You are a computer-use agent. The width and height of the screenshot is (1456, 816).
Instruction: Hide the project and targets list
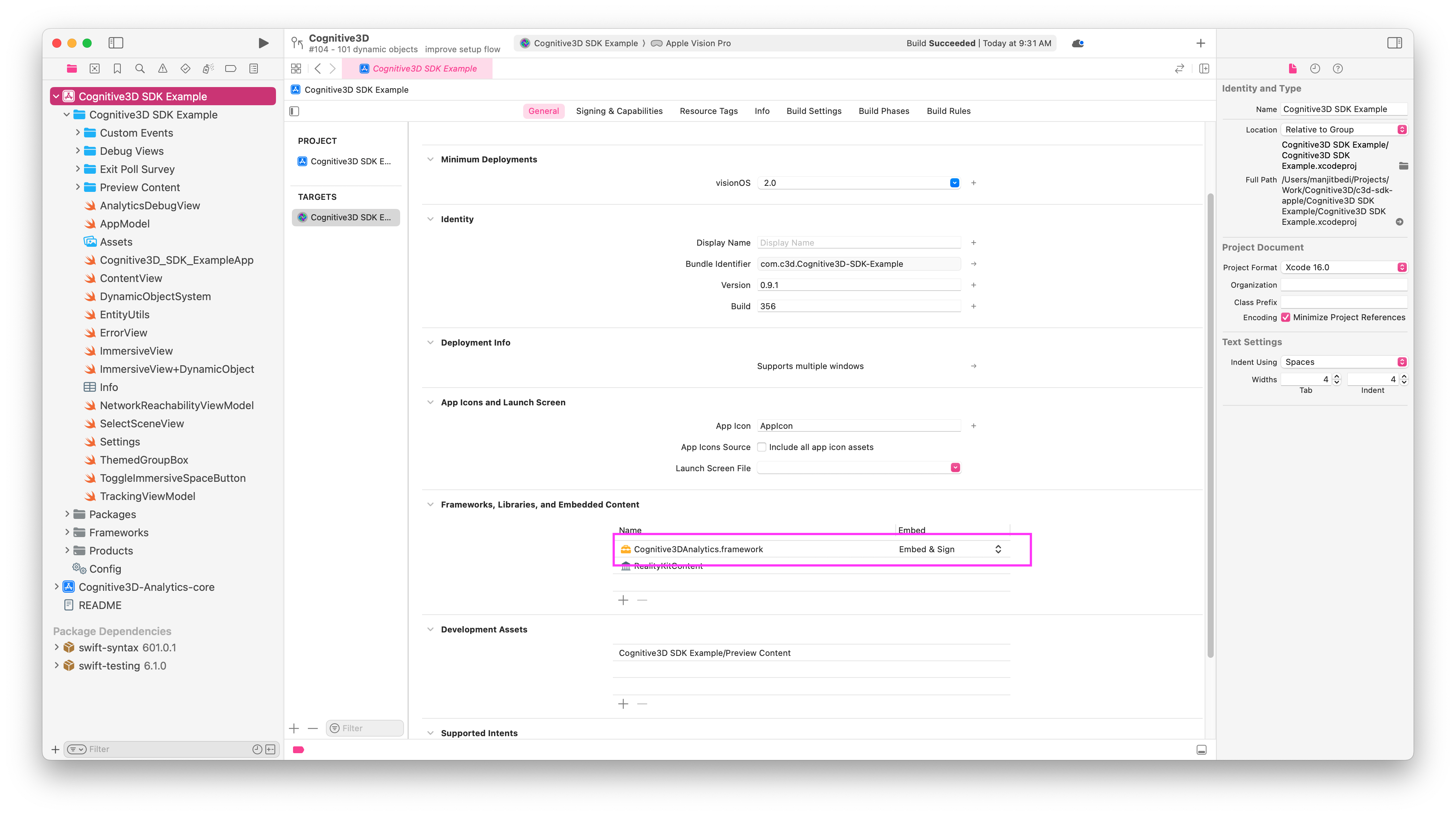point(295,111)
